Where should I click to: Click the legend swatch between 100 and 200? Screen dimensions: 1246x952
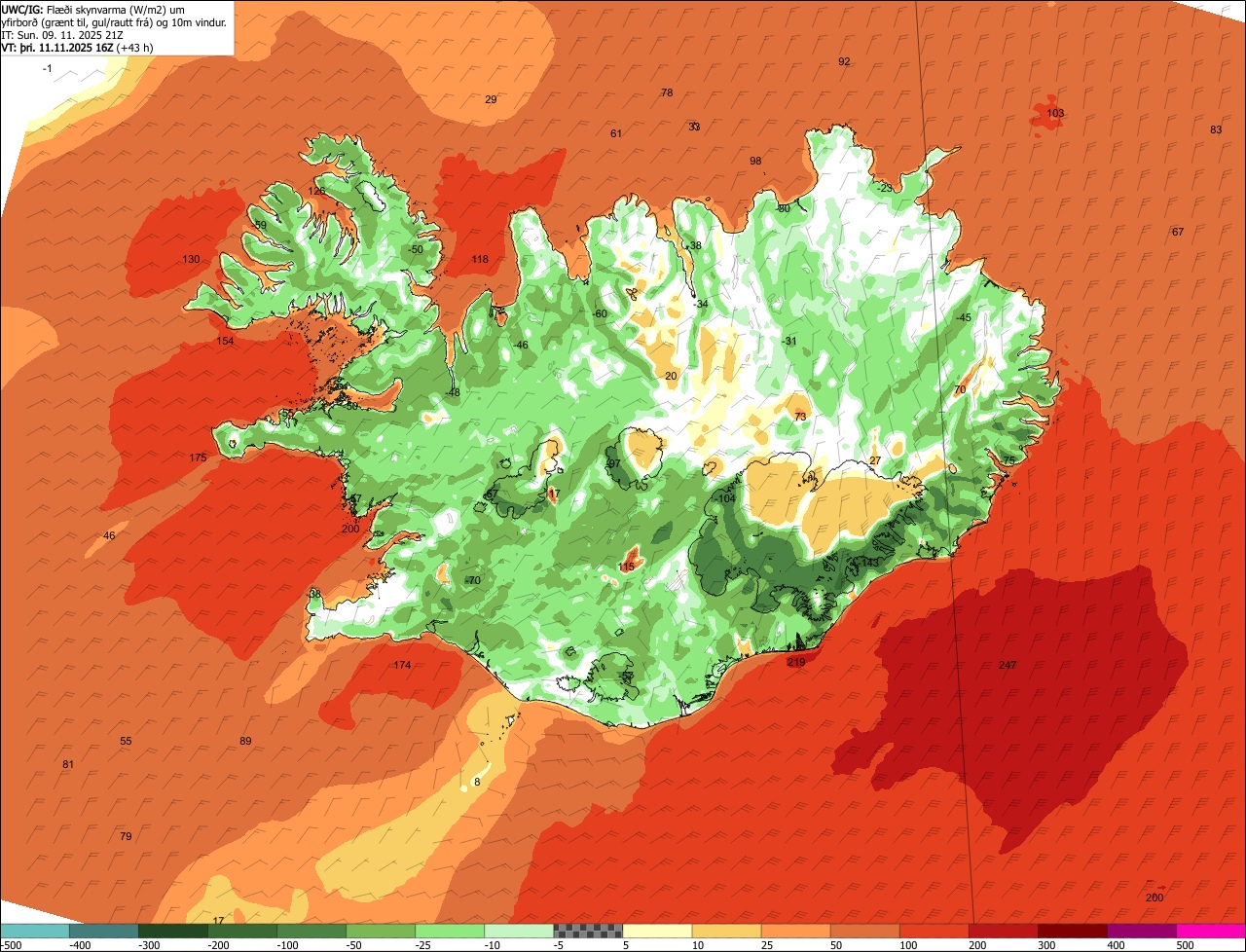[x=934, y=931]
